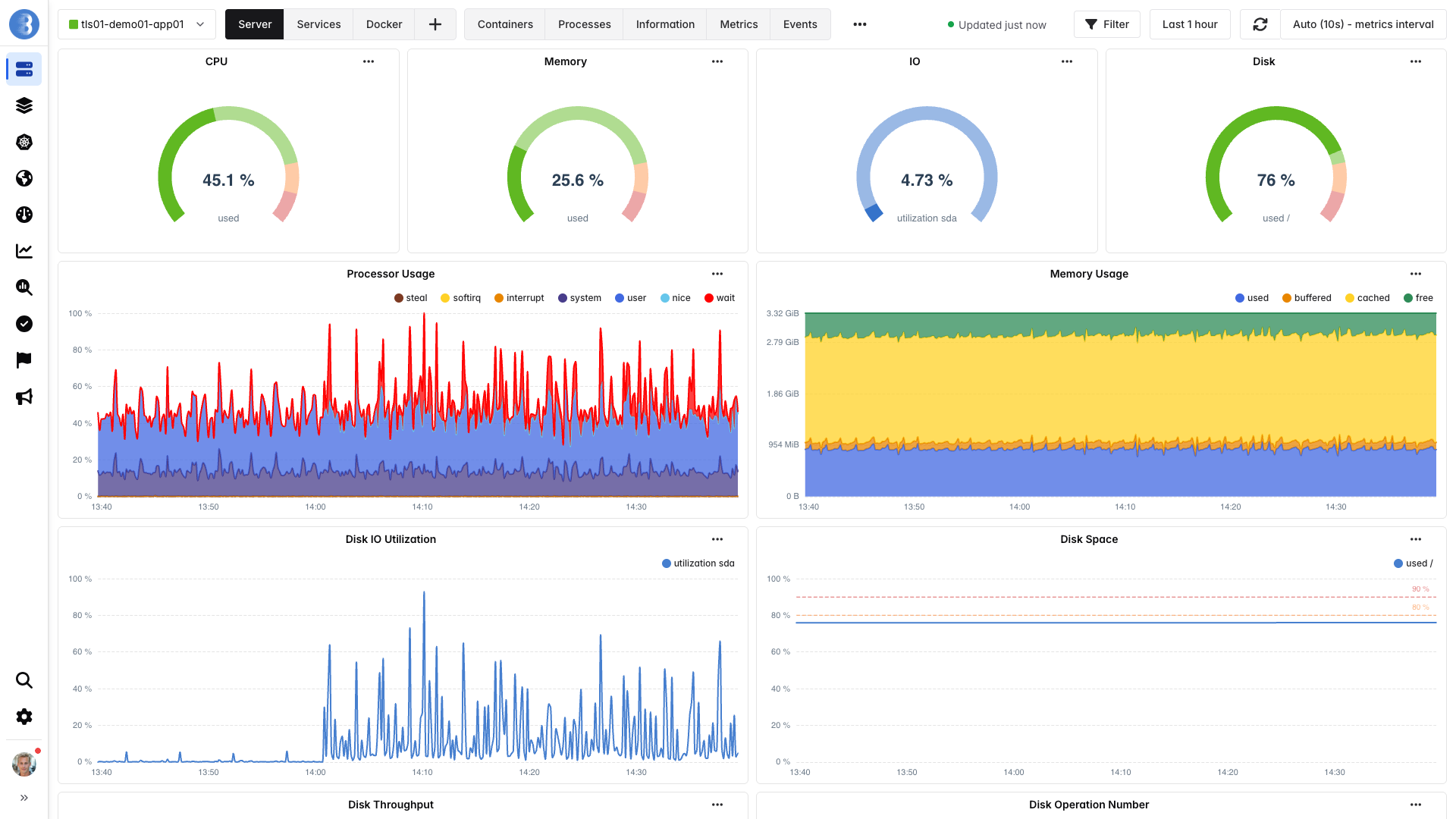The width and height of the screenshot is (1456, 819).
Task: Toggle the free series in Memory Usage legend
Action: coord(1419,298)
